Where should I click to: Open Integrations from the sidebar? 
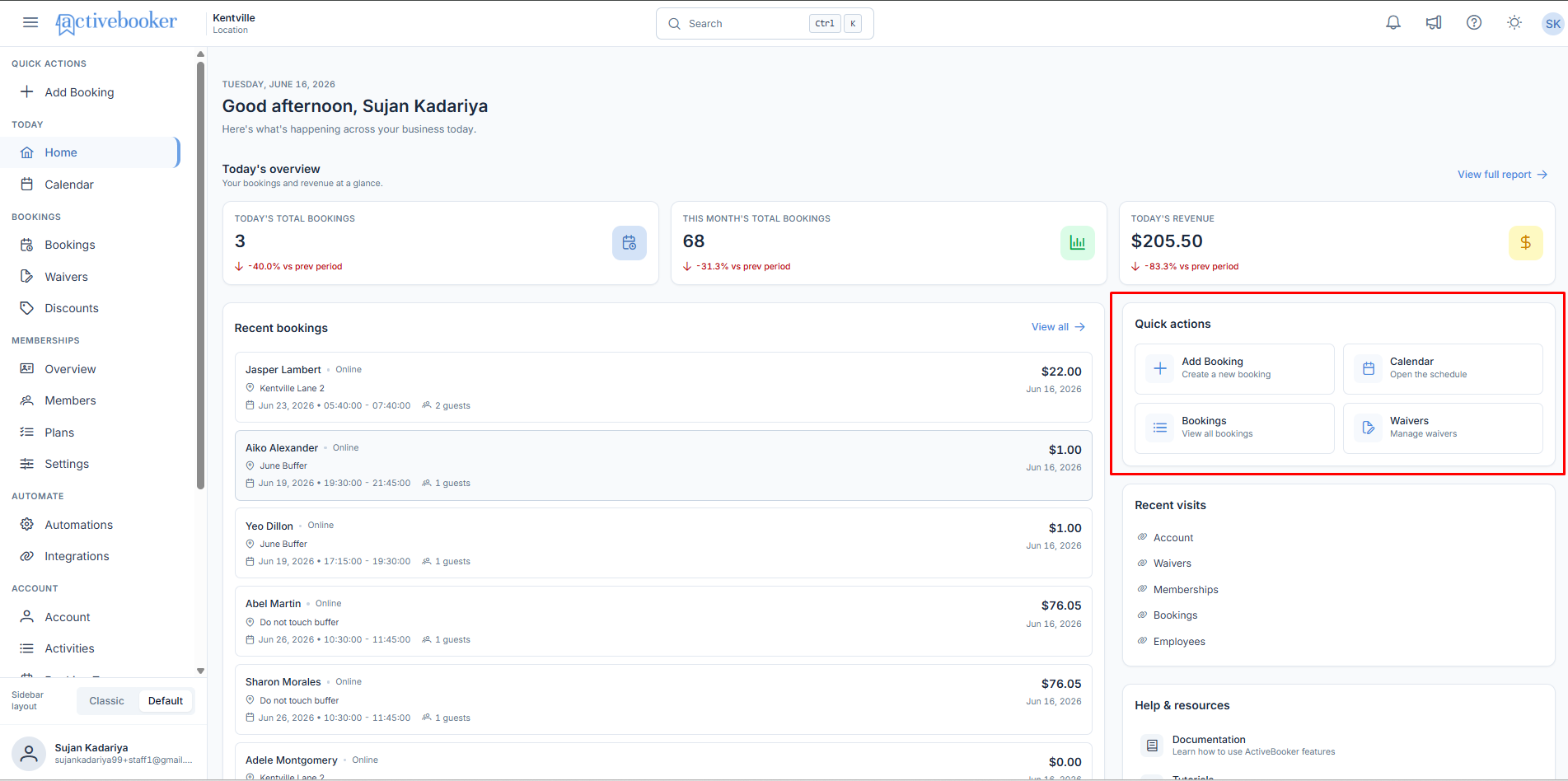click(91, 556)
